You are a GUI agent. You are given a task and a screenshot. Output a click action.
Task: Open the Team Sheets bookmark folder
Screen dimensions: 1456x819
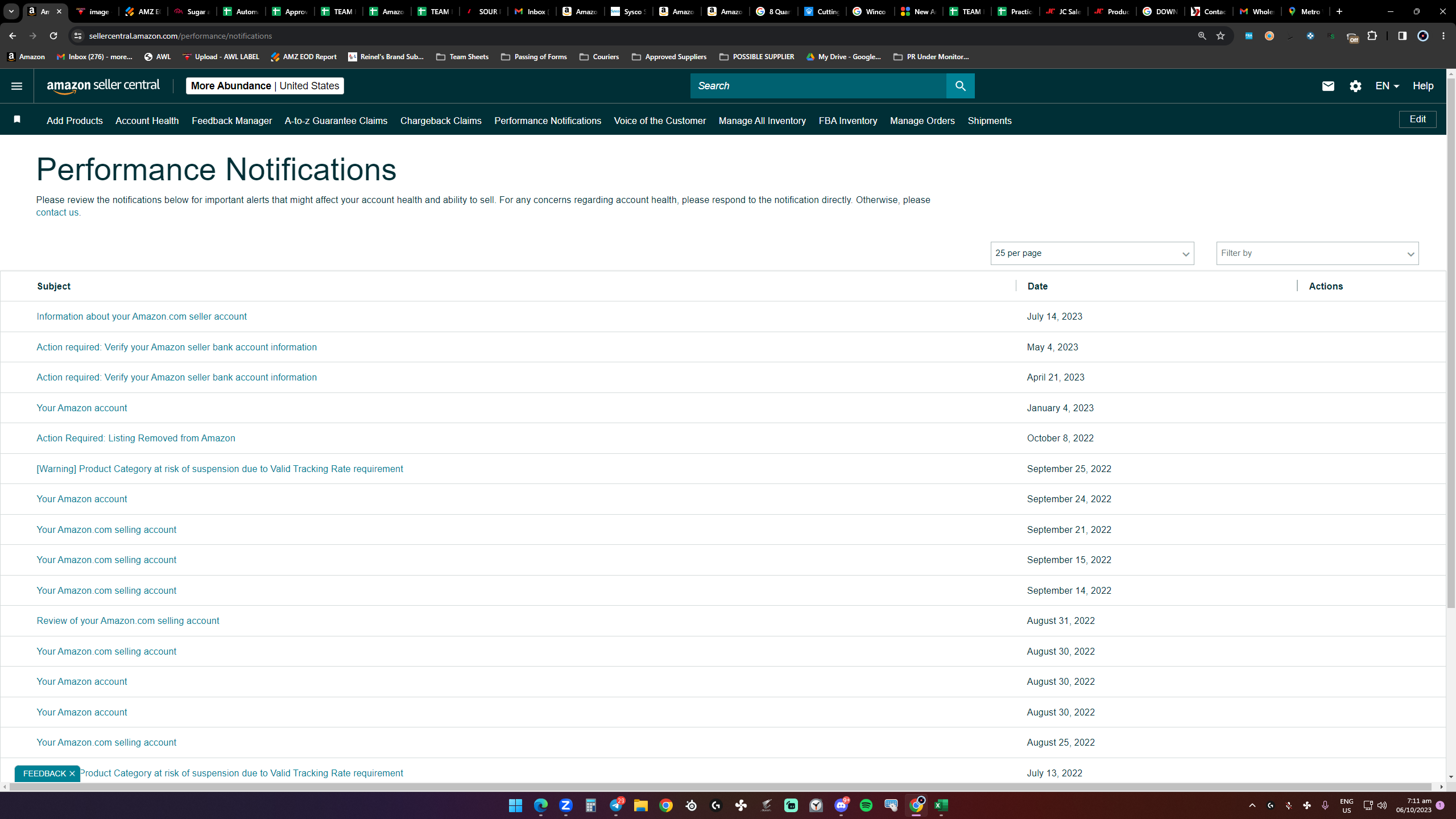462,57
